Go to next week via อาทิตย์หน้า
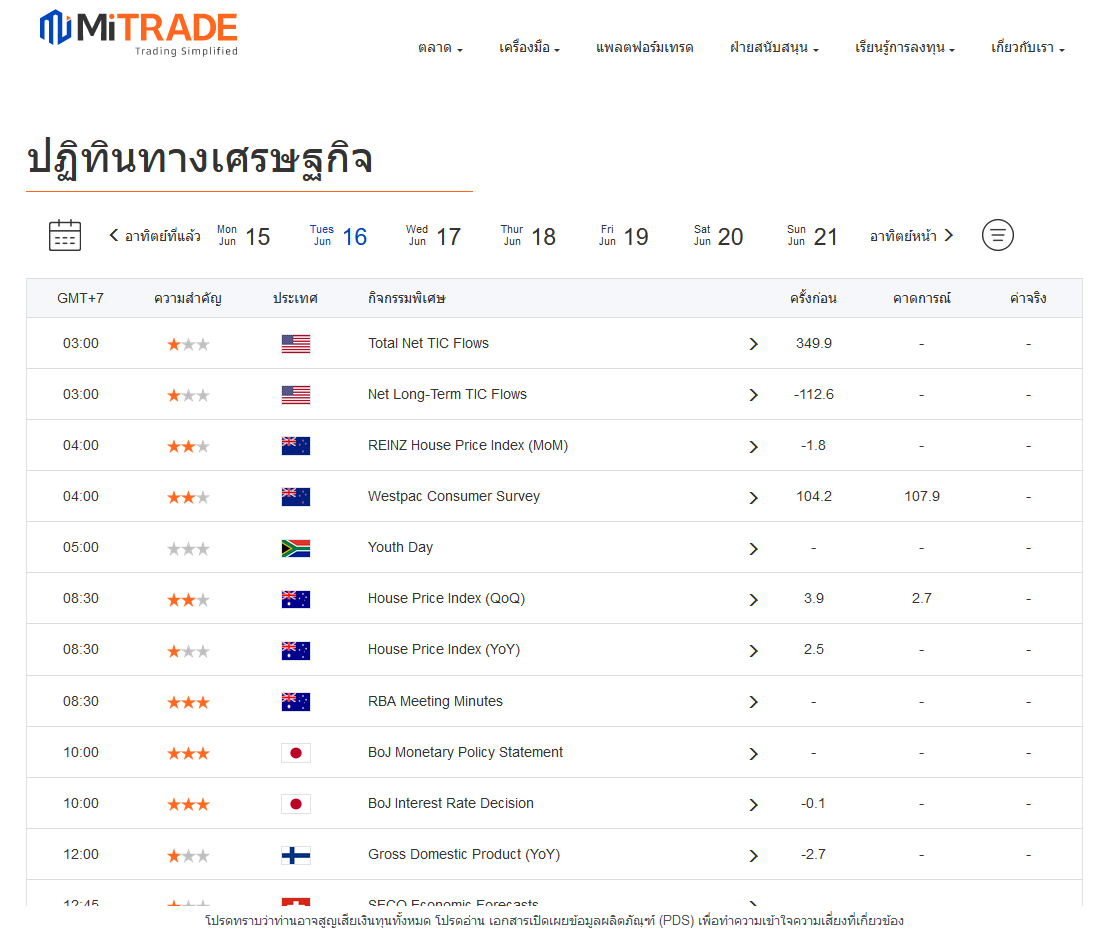Image resolution: width=1117 pixels, height=931 pixels. tap(911, 236)
